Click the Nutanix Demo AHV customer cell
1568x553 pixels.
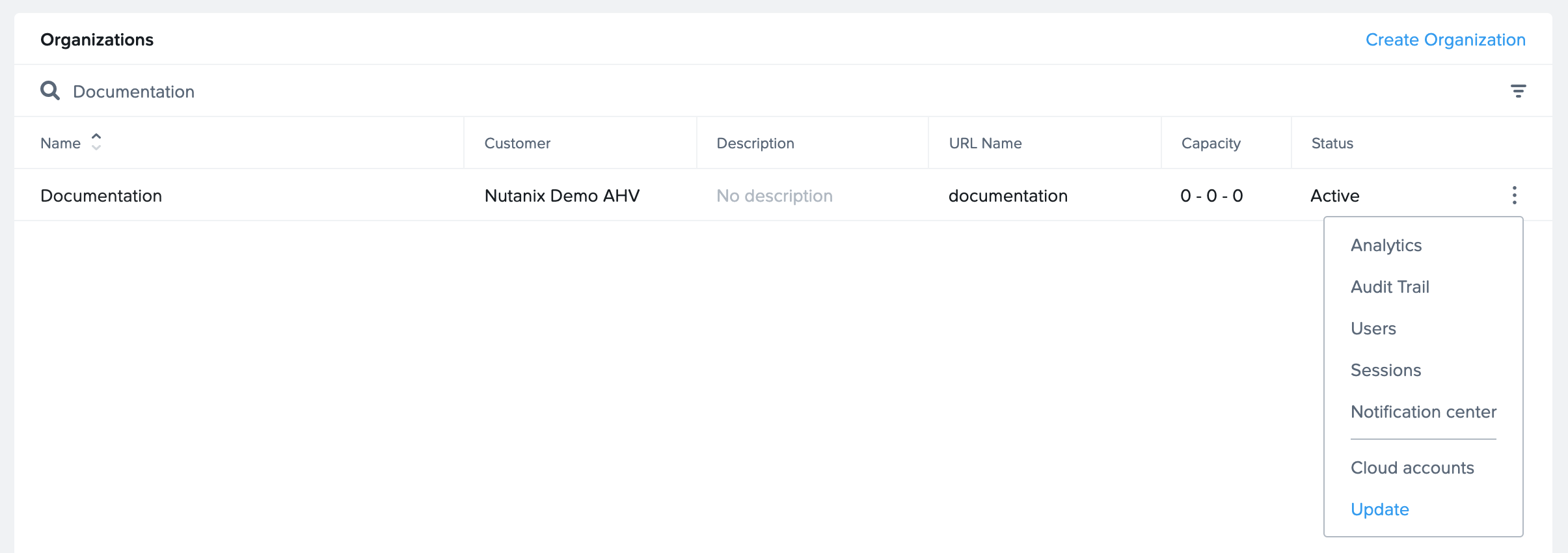click(561, 196)
